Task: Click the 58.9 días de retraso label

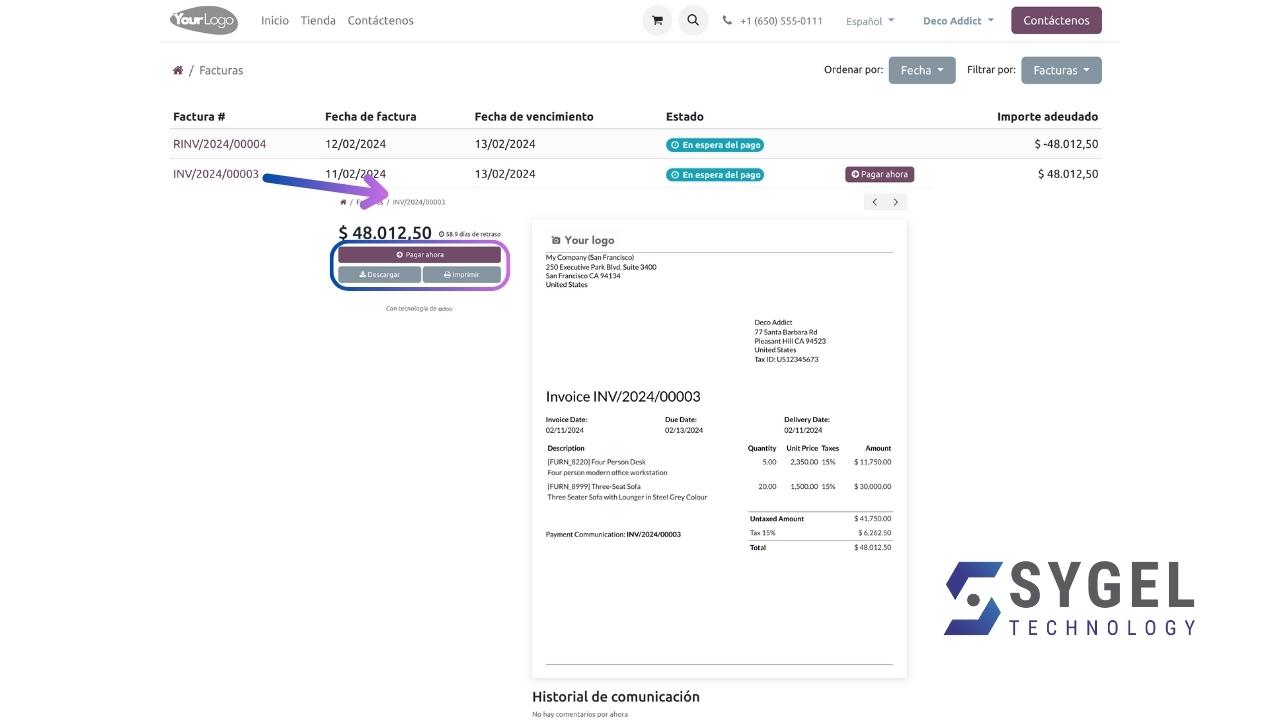Action: [x=470, y=234]
